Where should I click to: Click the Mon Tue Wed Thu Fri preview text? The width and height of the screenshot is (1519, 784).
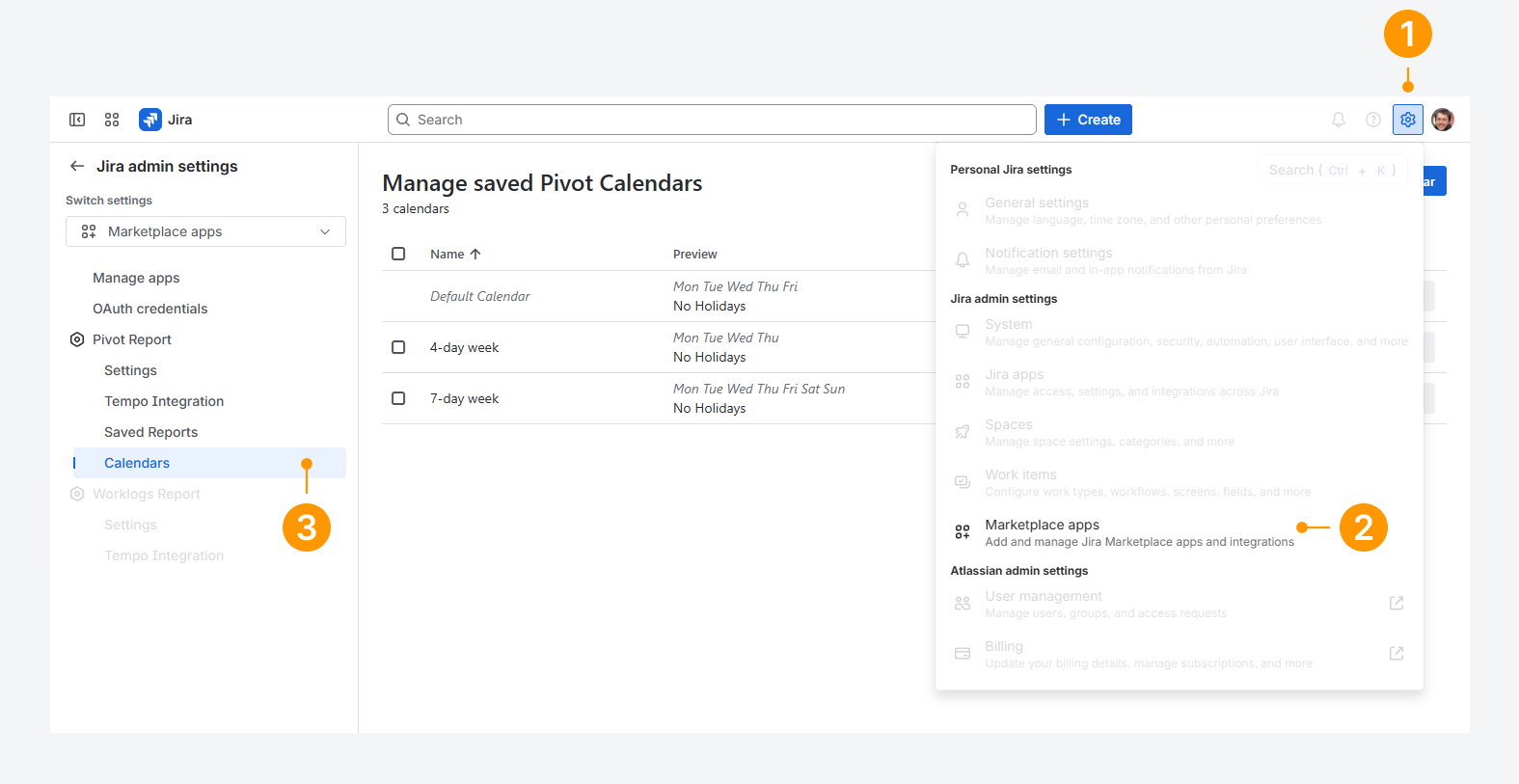tap(735, 286)
